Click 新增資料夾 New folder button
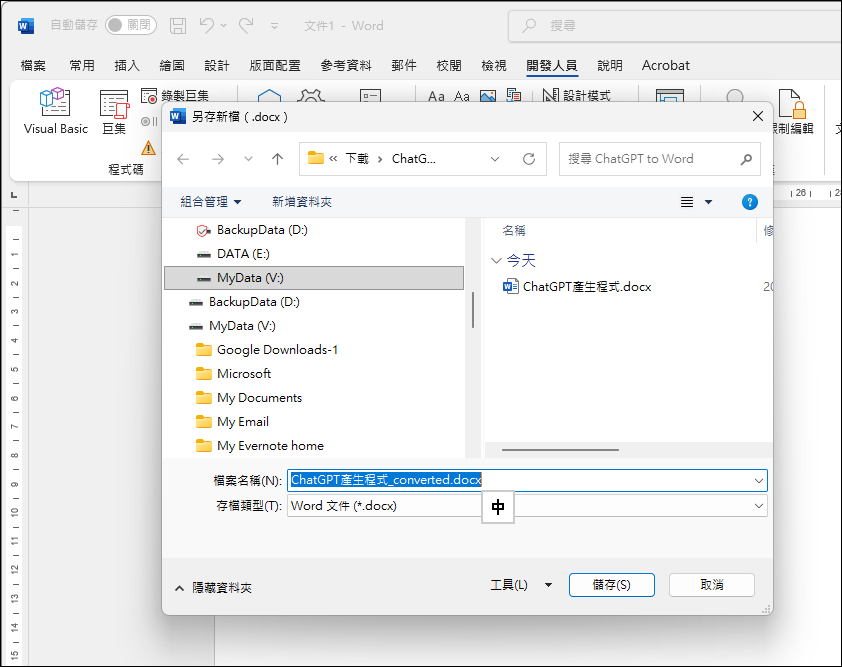 [x=302, y=202]
